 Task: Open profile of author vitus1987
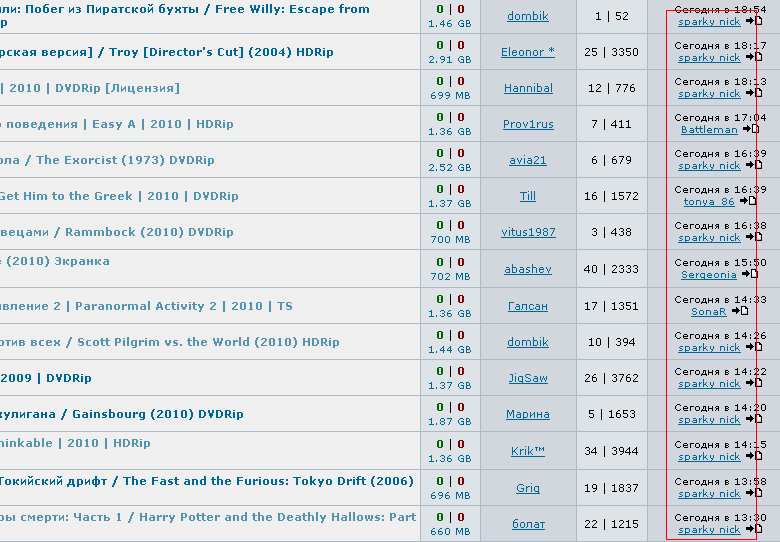[527, 232]
